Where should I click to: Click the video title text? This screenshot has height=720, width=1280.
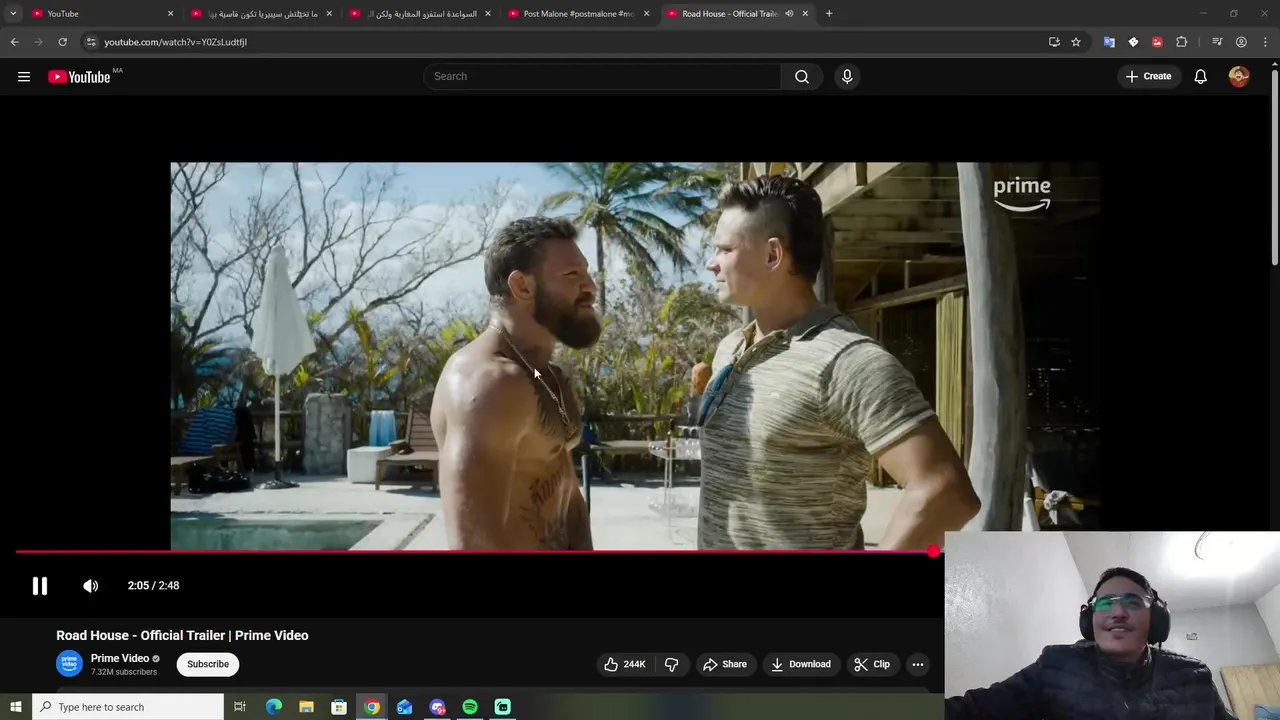(x=182, y=635)
